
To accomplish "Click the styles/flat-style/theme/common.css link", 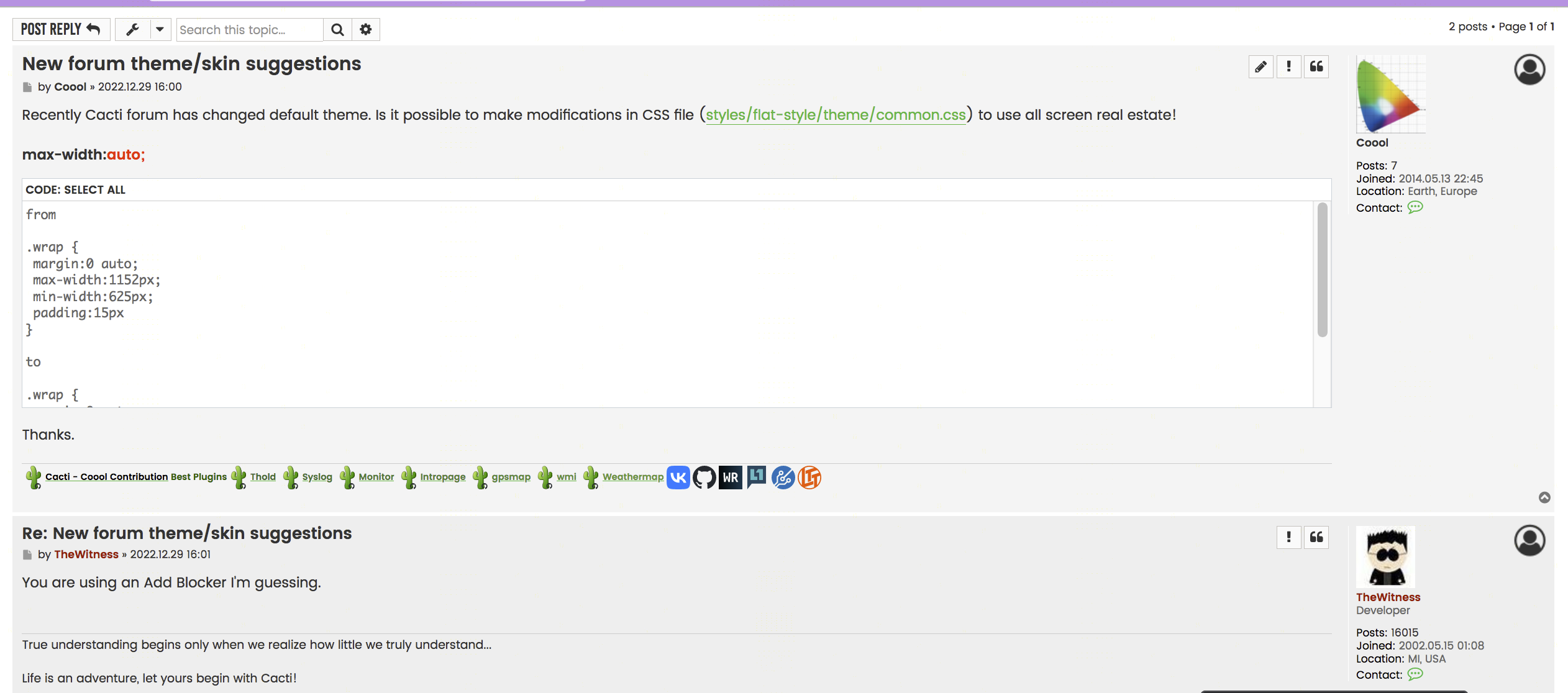I will (836, 114).
